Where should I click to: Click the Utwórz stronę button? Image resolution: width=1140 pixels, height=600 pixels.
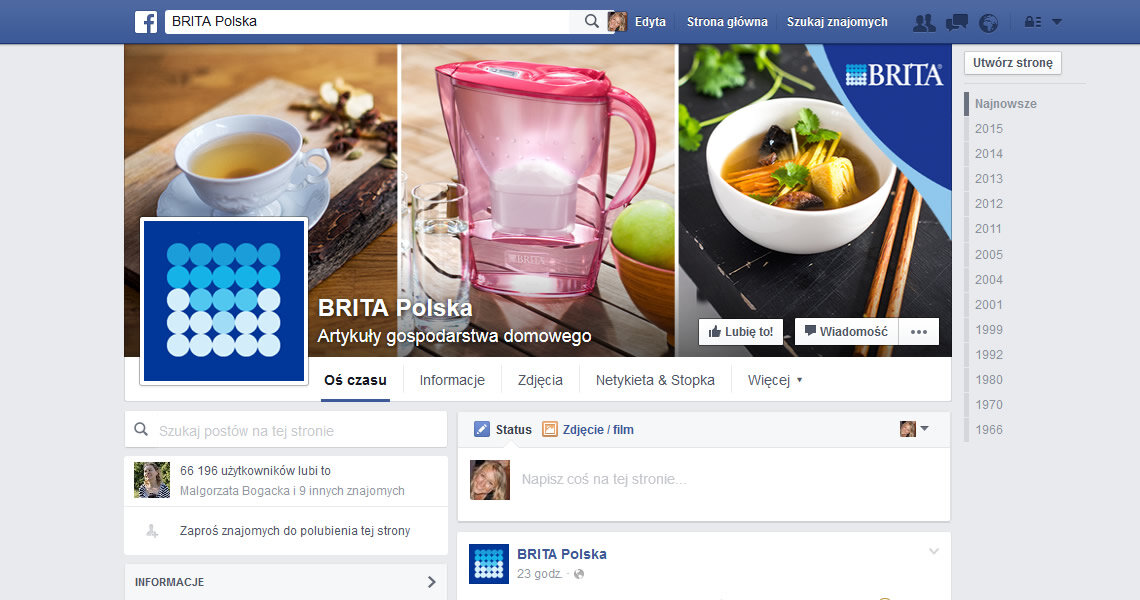pyautogui.click(x=1013, y=63)
